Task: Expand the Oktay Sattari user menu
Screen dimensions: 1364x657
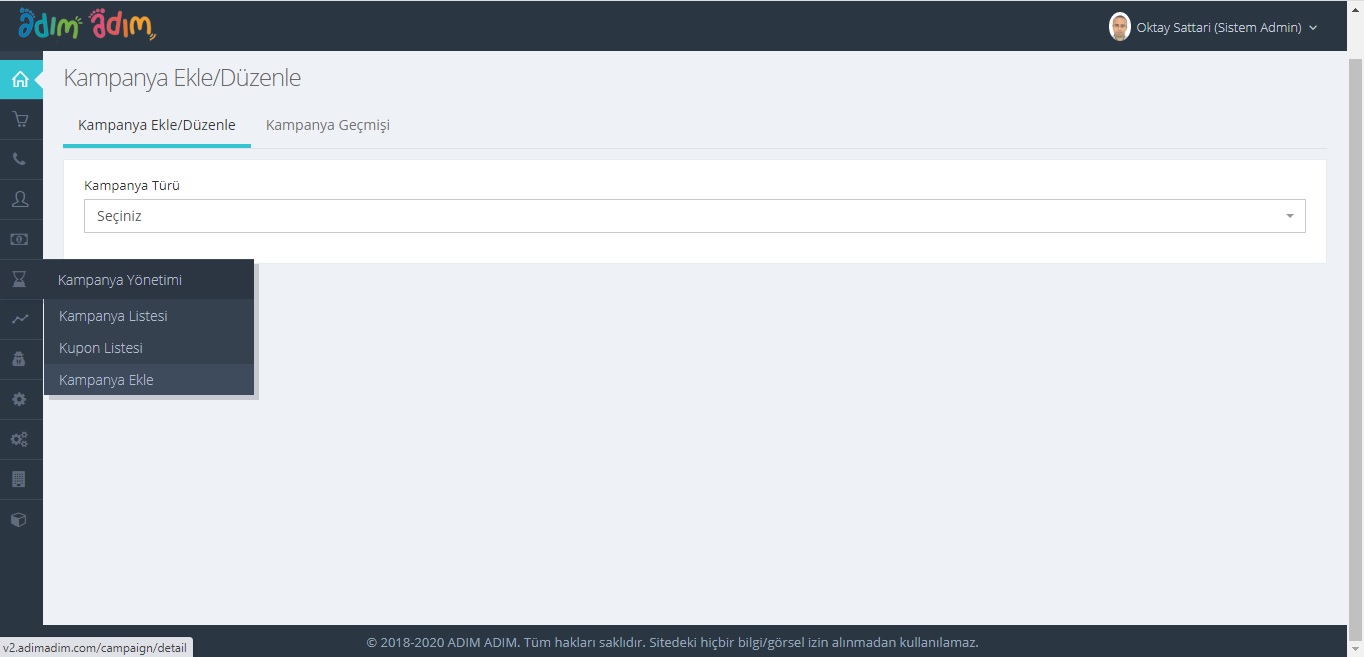Action: tap(1214, 28)
